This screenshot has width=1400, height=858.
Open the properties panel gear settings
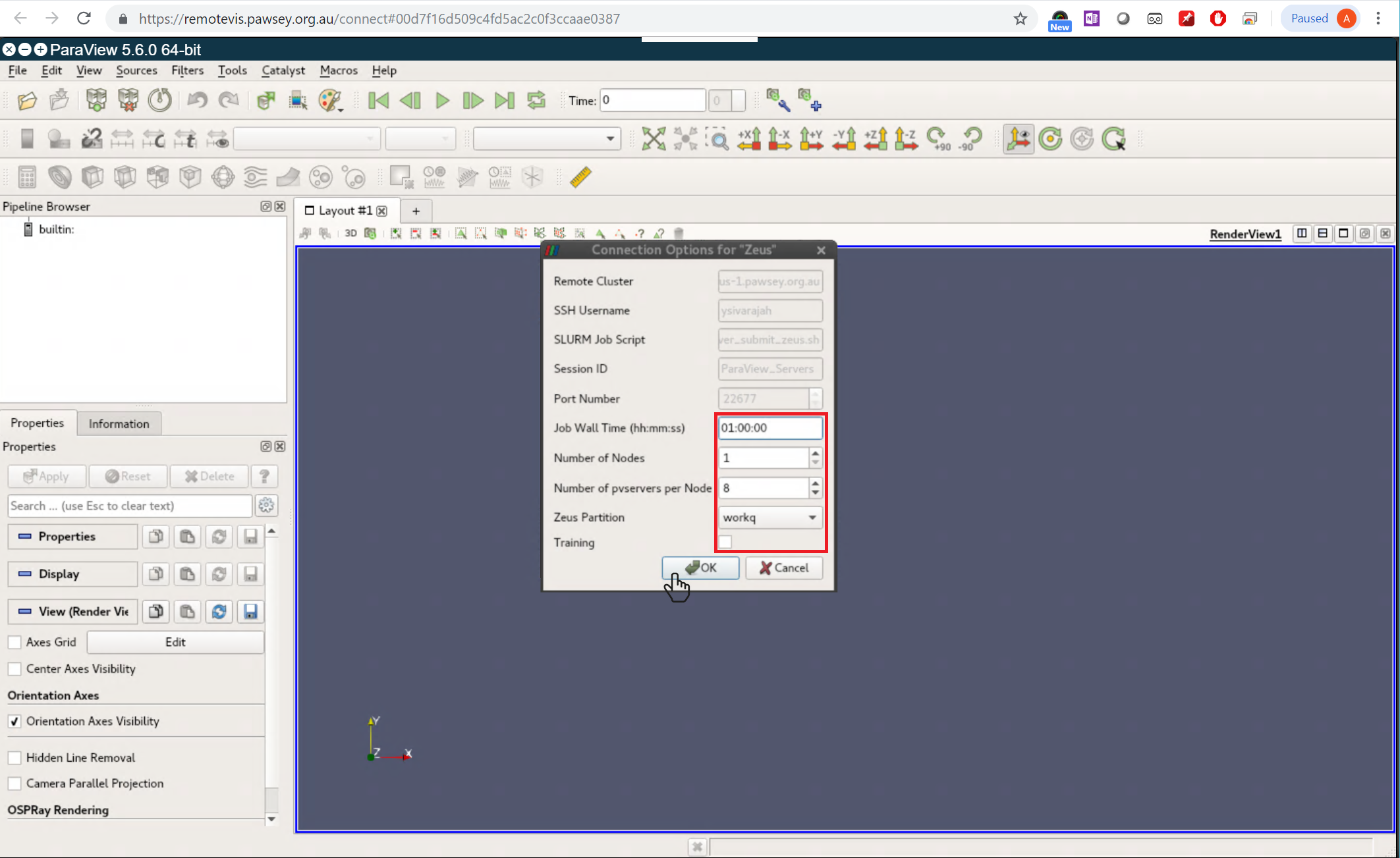tap(266, 505)
